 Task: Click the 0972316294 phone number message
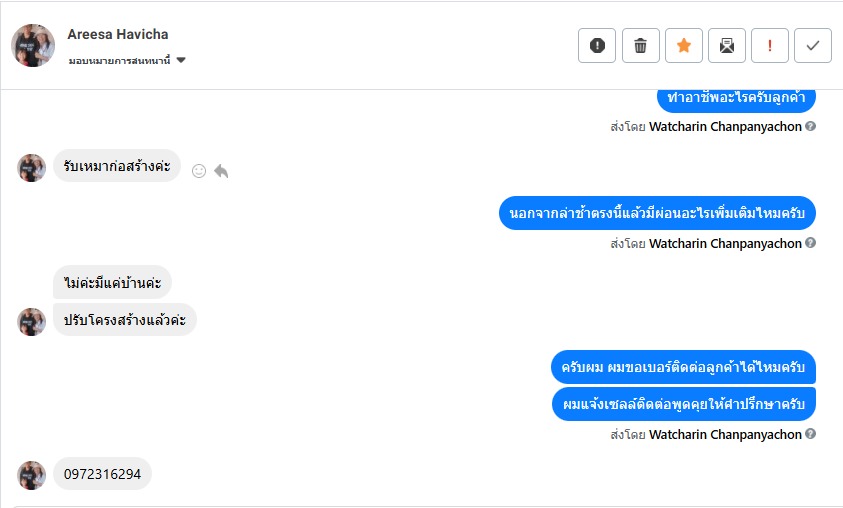pyautogui.click(x=102, y=474)
